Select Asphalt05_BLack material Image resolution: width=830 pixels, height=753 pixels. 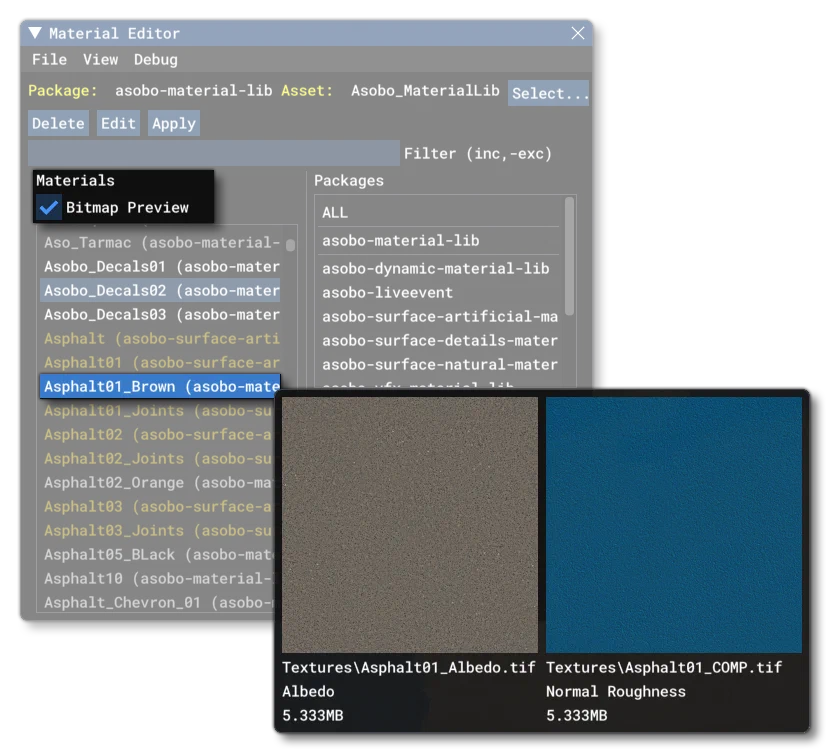click(x=157, y=555)
